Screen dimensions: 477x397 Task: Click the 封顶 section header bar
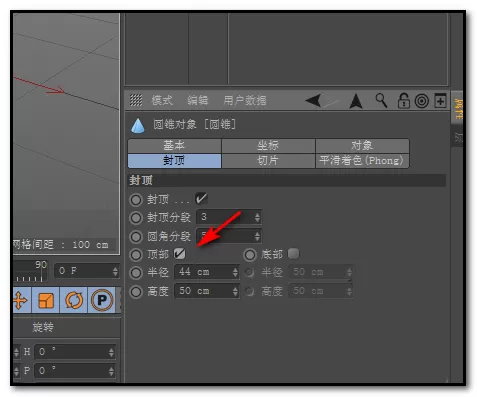click(x=287, y=180)
